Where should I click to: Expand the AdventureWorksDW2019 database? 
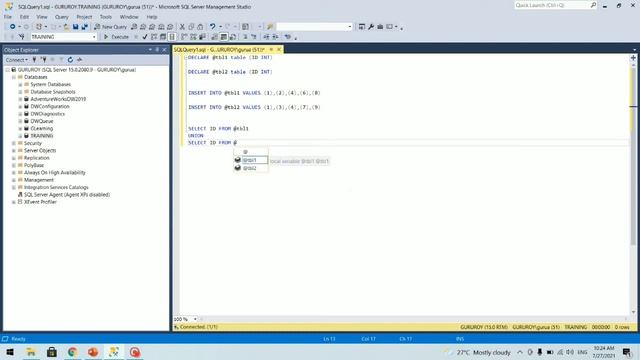coord(20,99)
